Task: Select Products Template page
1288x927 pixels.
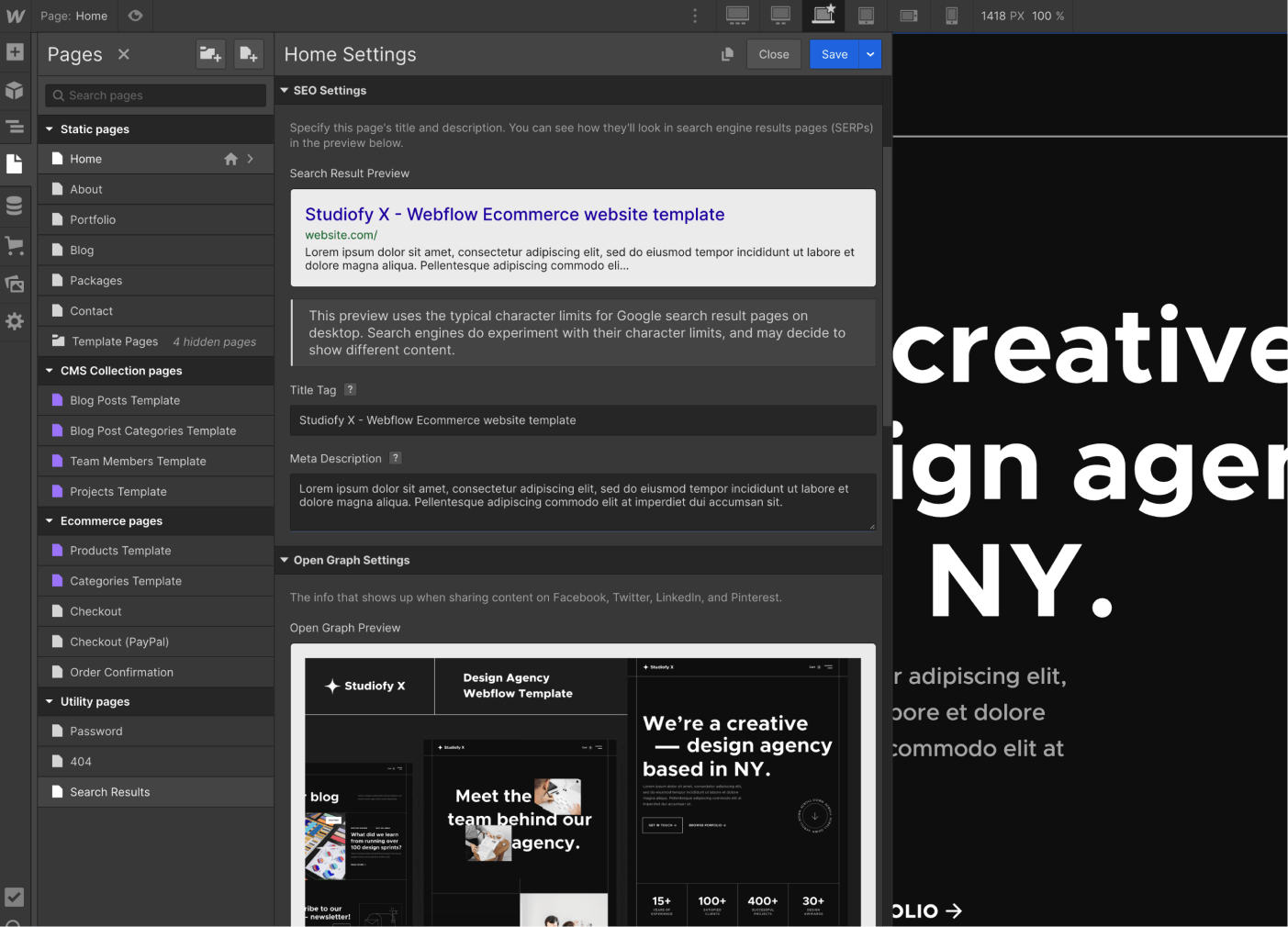Action: click(x=156, y=550)
